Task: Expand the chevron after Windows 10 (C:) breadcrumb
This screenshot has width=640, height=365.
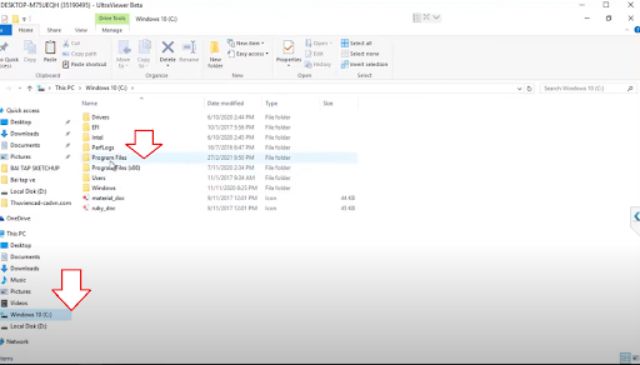Action: [x=133, y=88]
